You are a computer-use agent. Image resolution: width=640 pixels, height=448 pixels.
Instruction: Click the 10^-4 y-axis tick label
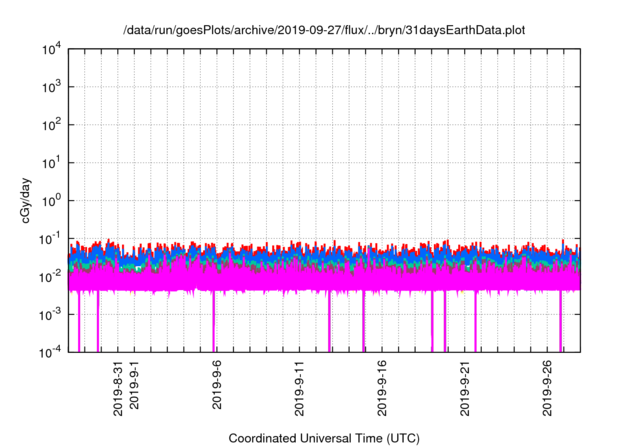(x=52, y=351)
